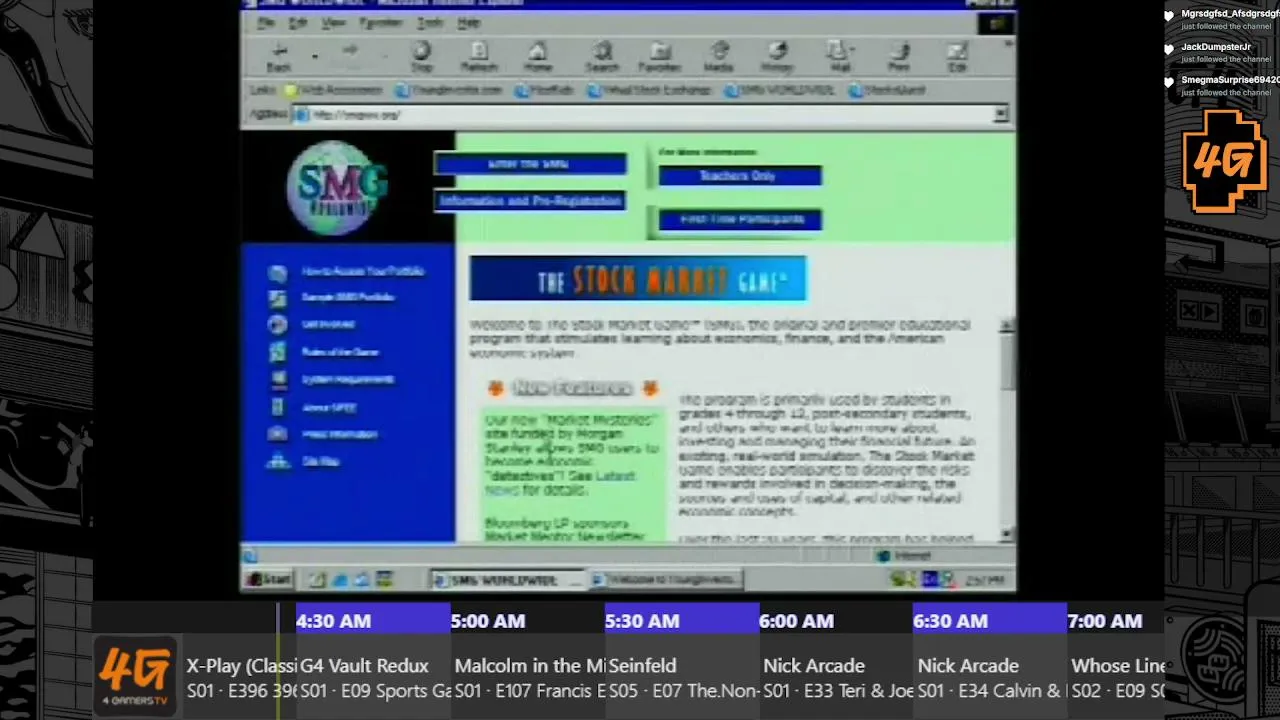Open the last Links bar shortcut
This screenshot has height=720, width=1280.
click(x=886, y=90)
